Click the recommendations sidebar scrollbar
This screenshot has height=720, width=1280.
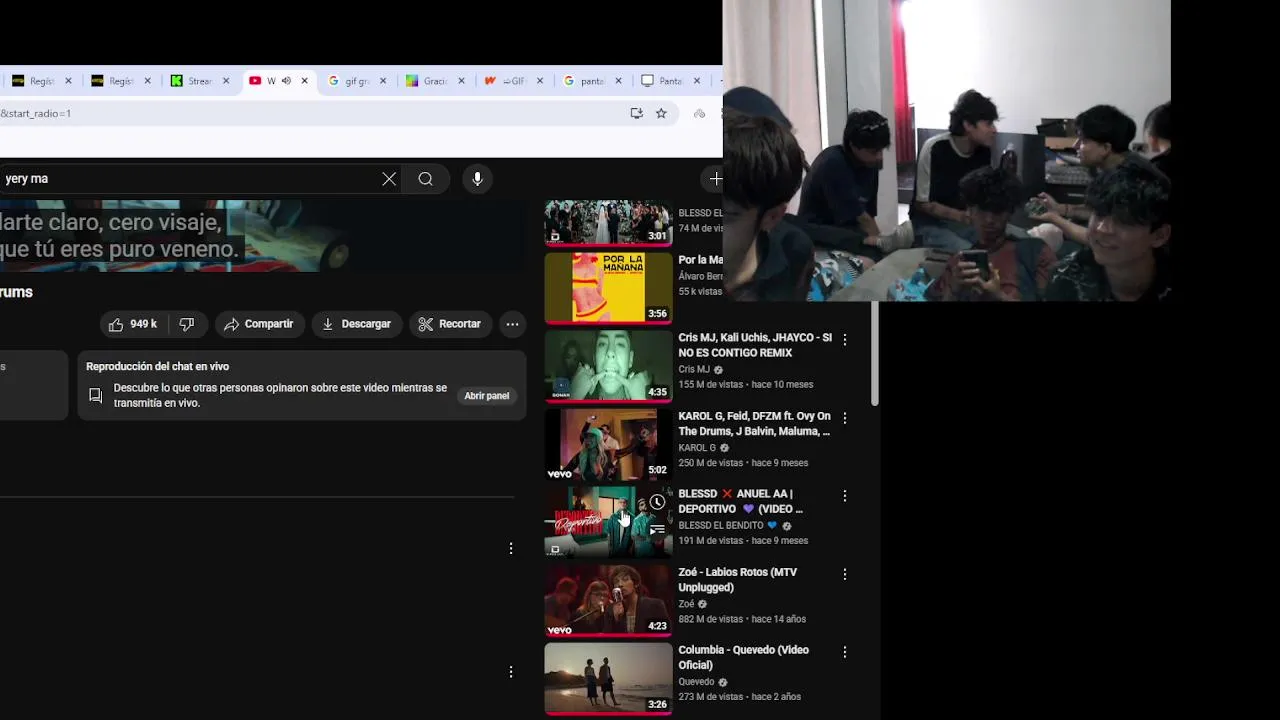coord(875,355)
